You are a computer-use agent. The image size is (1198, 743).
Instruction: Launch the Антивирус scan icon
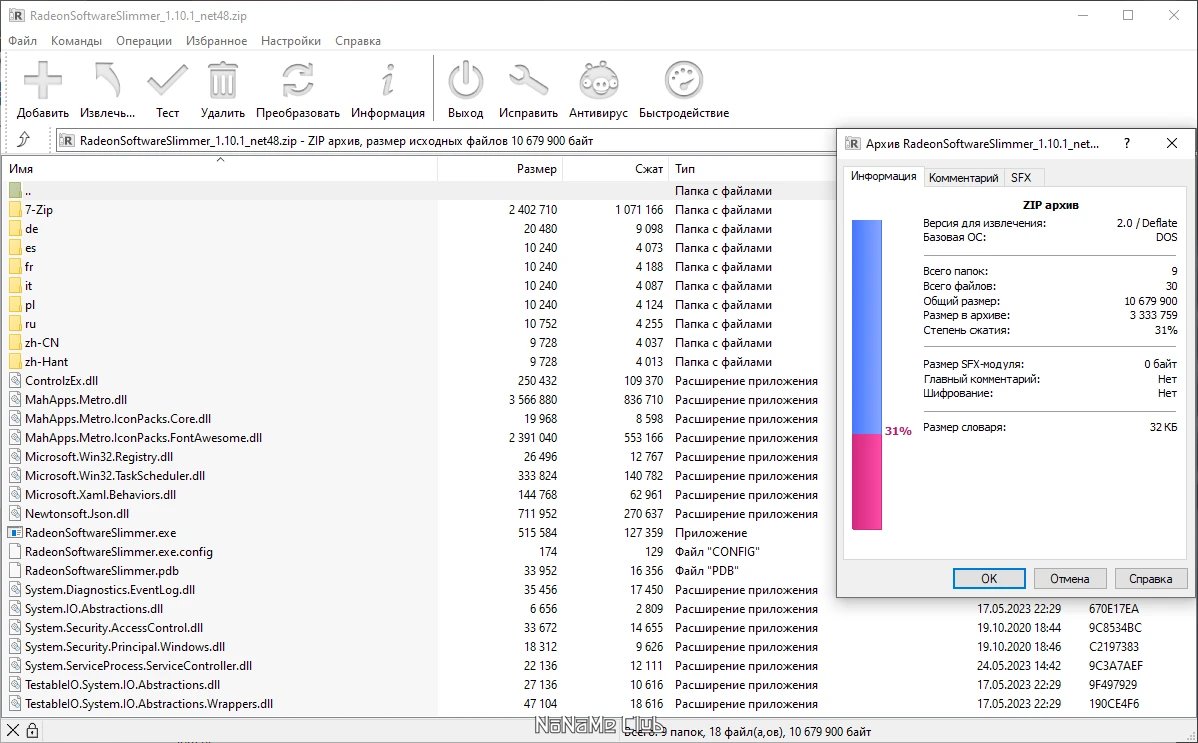[x=598, y=81]
